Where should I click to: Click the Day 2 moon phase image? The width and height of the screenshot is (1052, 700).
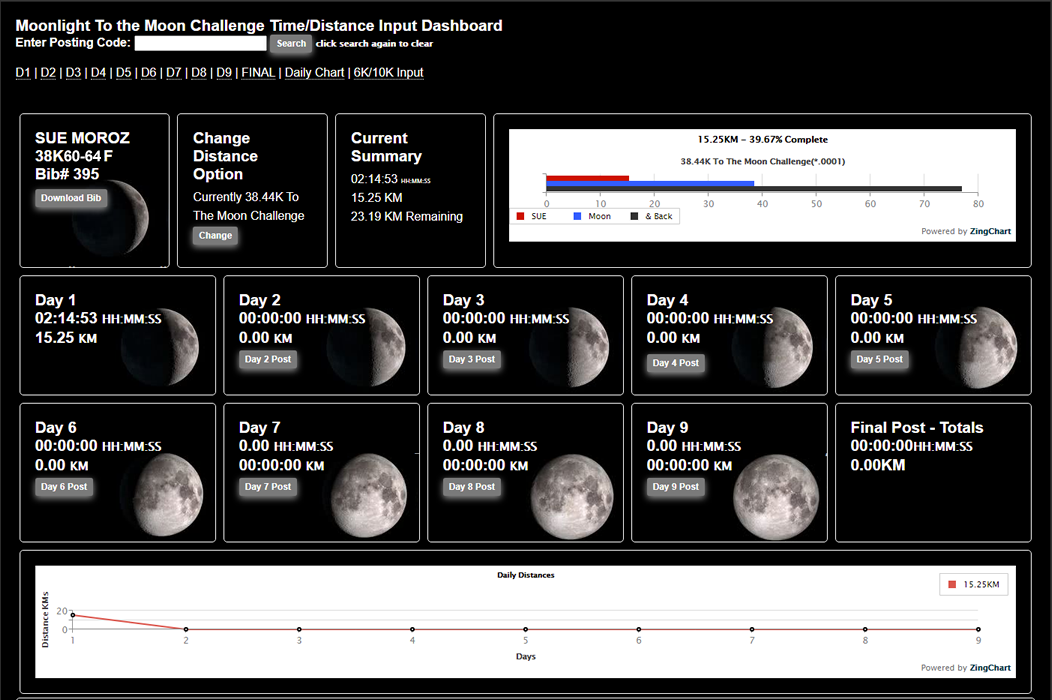point(366,347)
